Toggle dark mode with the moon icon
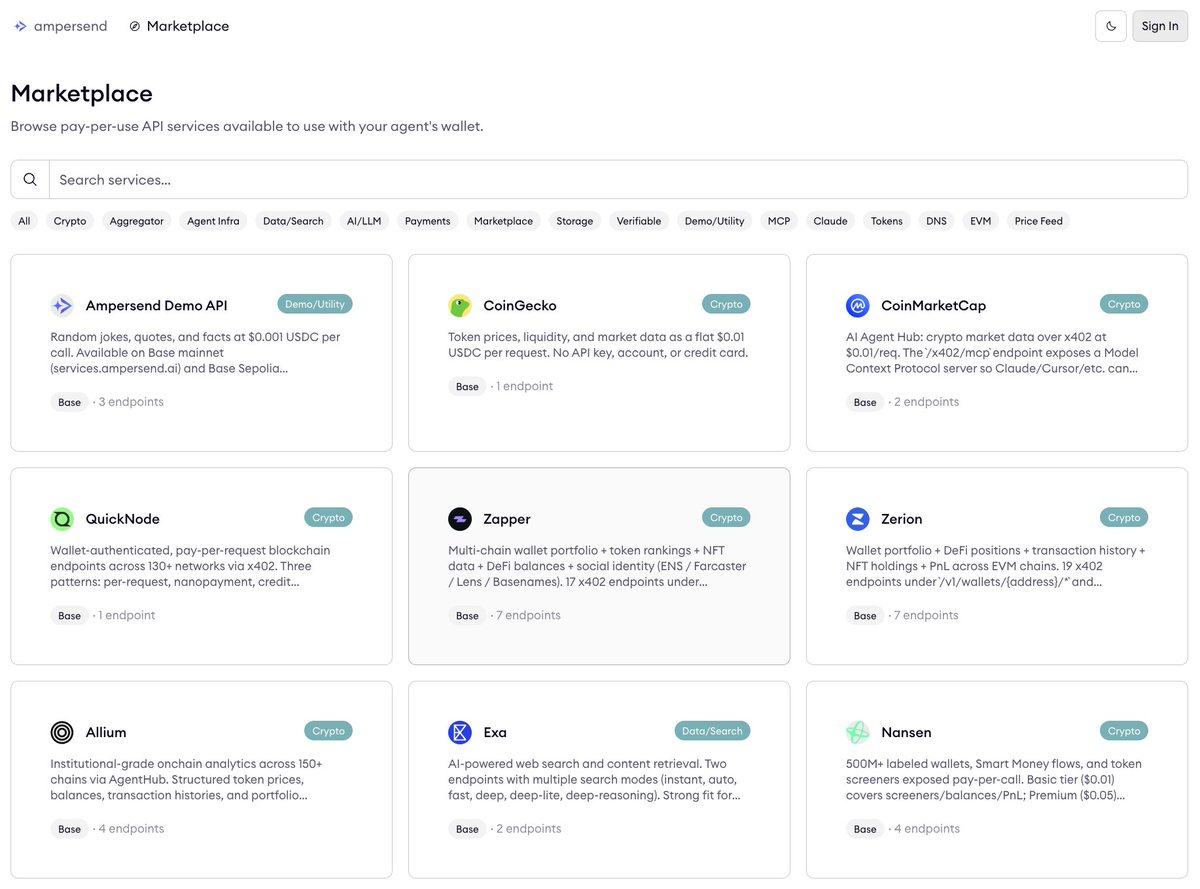The image size is (1200, 889). 1111,26
